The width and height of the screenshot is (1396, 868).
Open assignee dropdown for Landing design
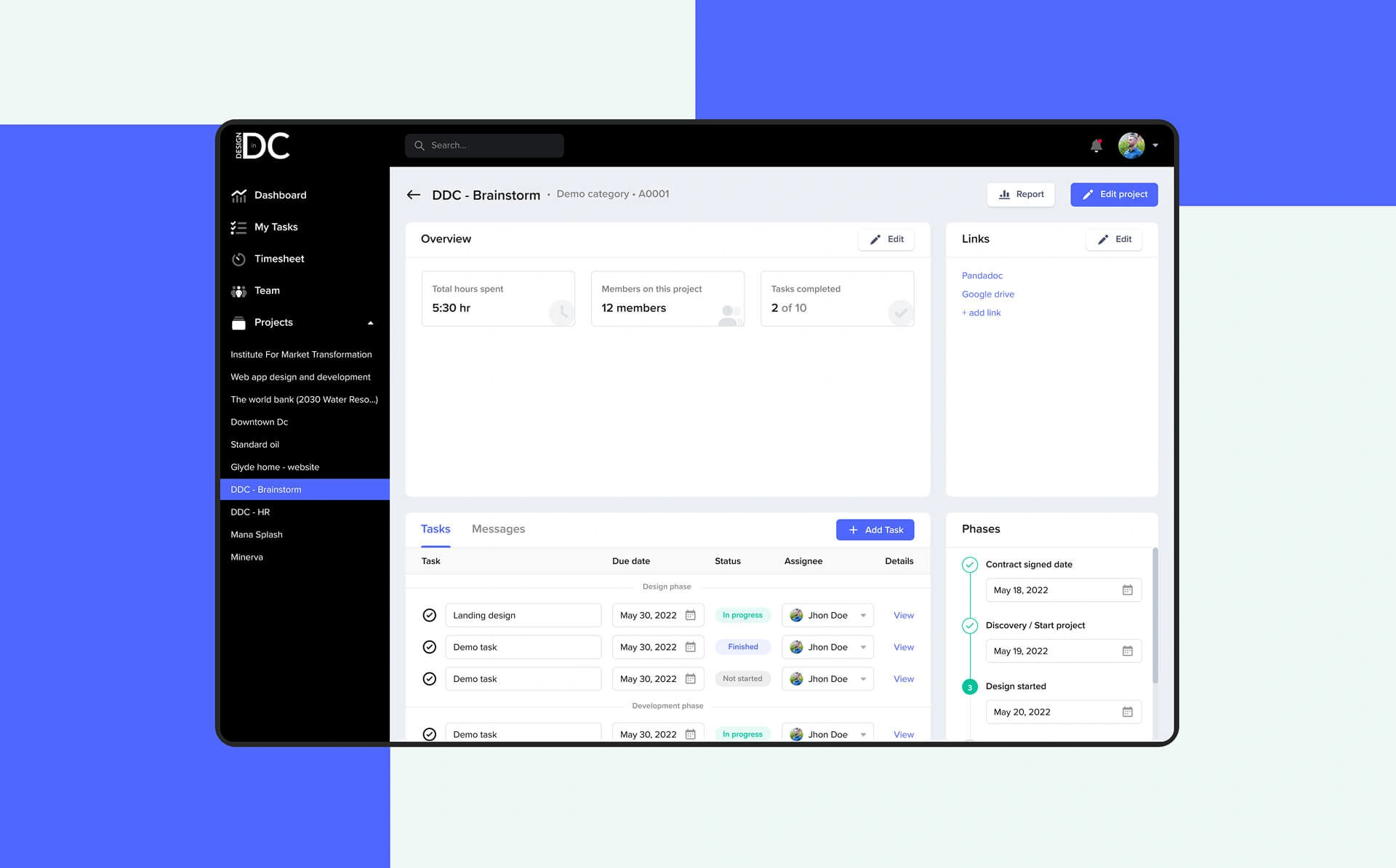tap(863, 615)
